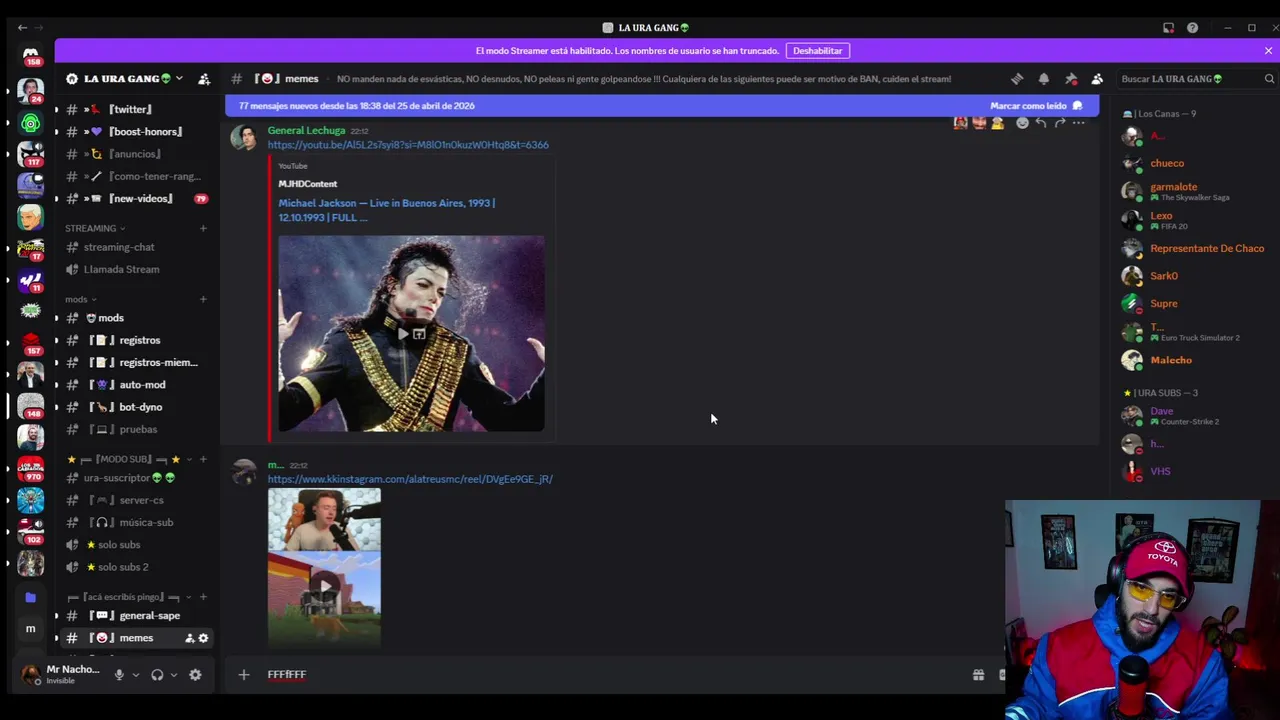This screenshot has width=1280, height=720.
Task: Disable Streamer mode with Deshabilitar
Action: (x=818, y=50)
